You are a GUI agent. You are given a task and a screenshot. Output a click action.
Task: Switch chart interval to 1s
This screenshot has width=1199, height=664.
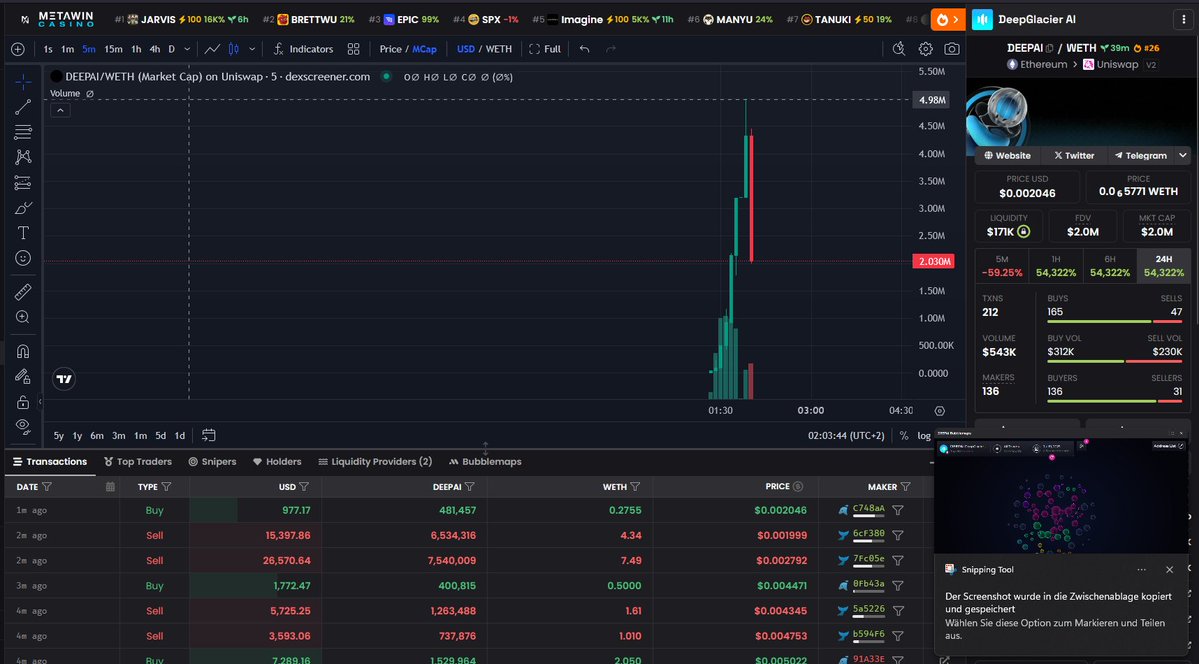tap(48, 49)
